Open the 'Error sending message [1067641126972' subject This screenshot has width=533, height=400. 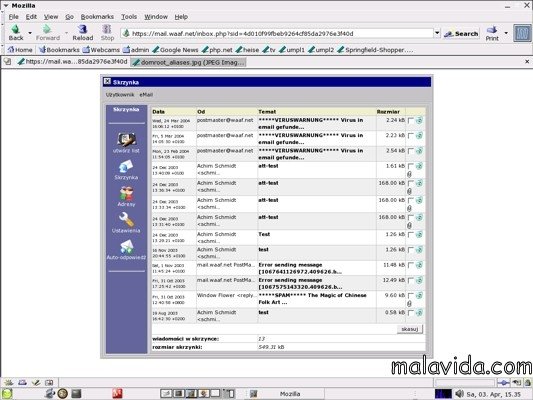pyautogui.click(x=300, y=268)
